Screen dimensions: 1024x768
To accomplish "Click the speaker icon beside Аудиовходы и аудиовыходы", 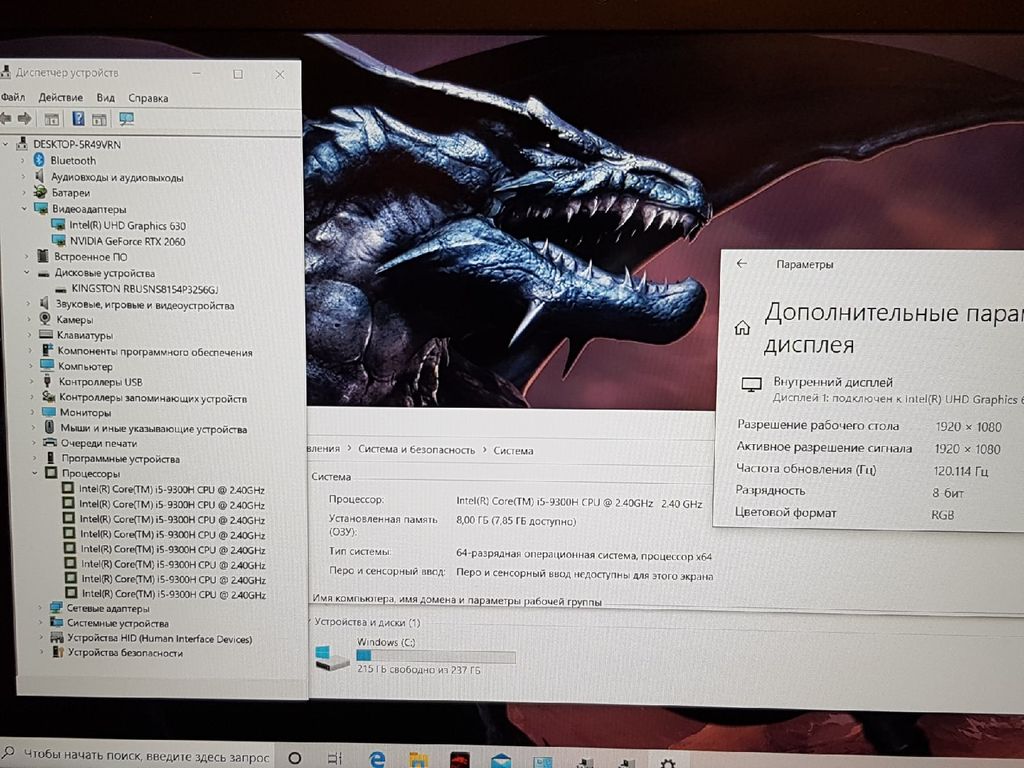I will (x=40, y=176).
